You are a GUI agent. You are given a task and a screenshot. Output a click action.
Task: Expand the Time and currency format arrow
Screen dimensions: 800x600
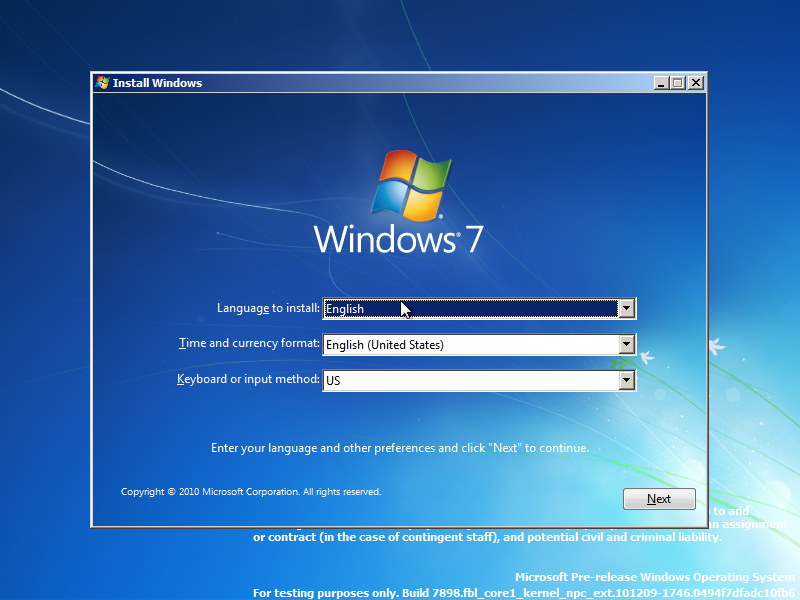(x=627, y=344)
